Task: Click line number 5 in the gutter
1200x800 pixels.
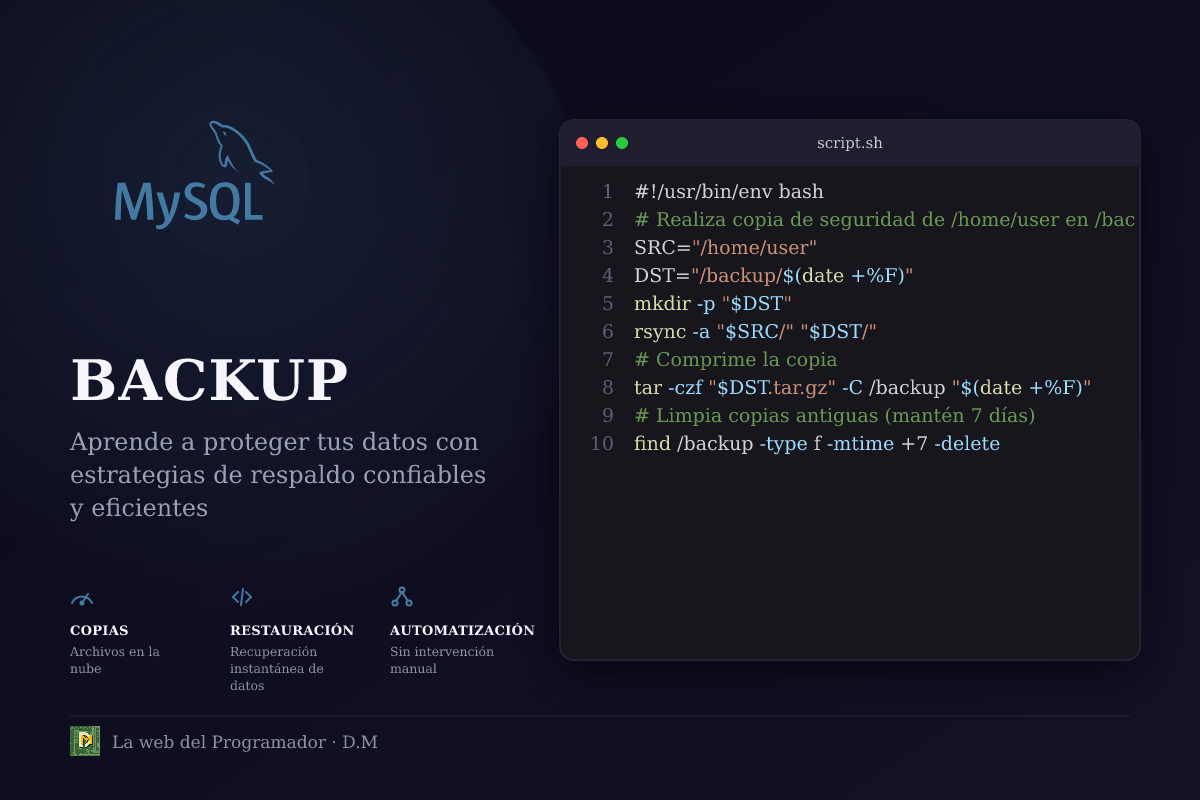Action: coord(607,304)
